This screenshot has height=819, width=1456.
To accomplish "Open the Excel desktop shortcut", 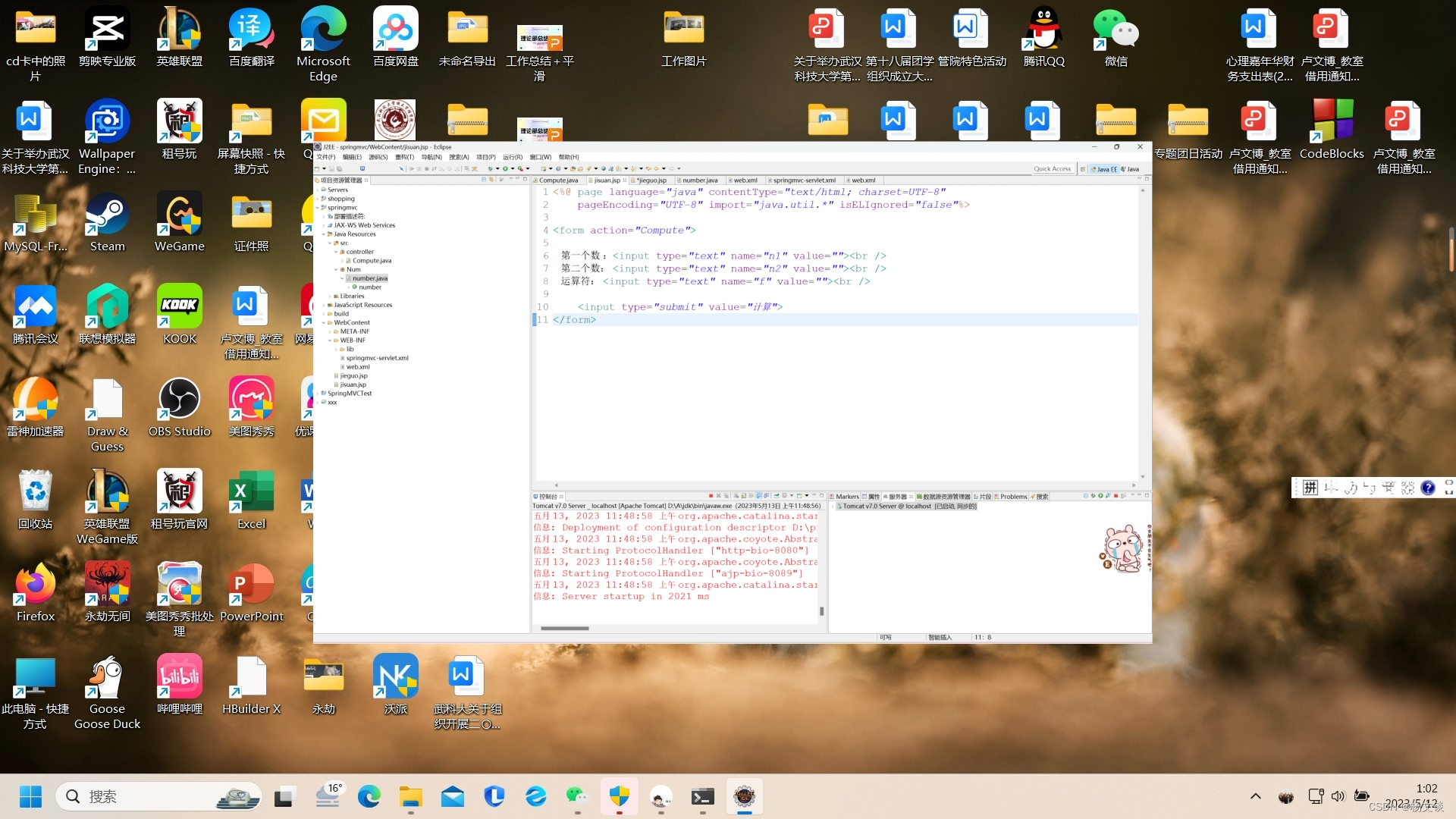I will coord(251,500).
